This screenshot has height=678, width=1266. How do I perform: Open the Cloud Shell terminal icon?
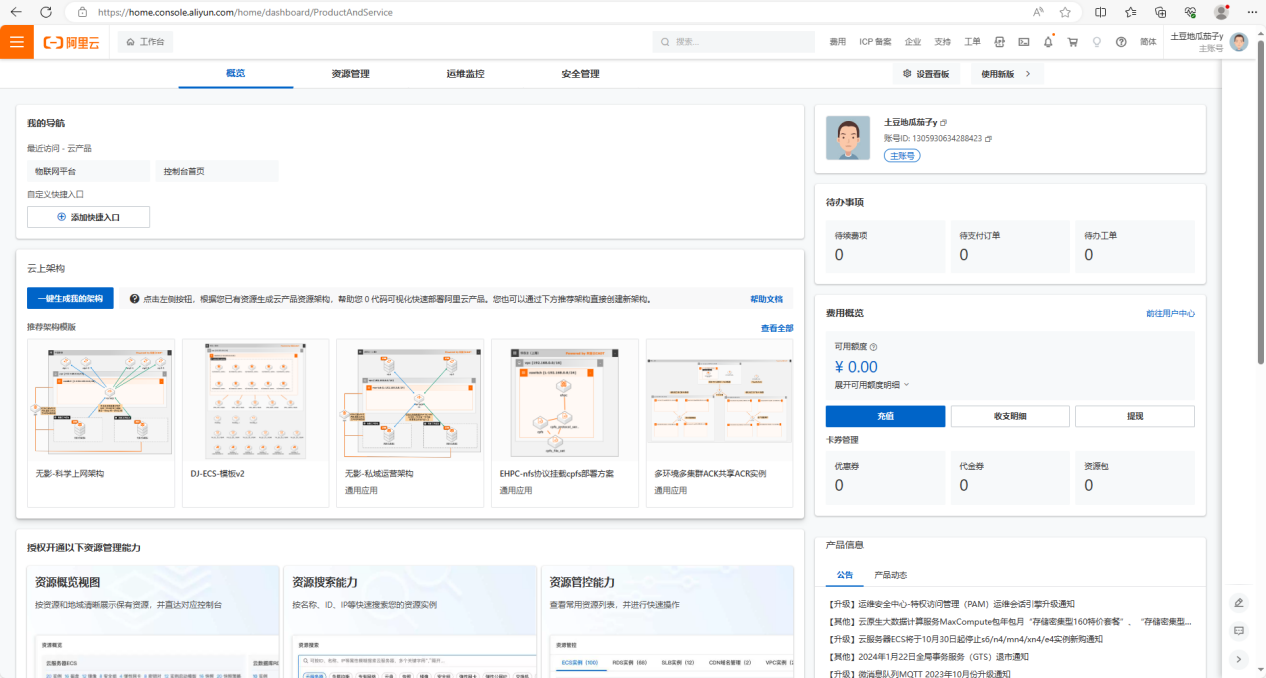point(1023,42)
